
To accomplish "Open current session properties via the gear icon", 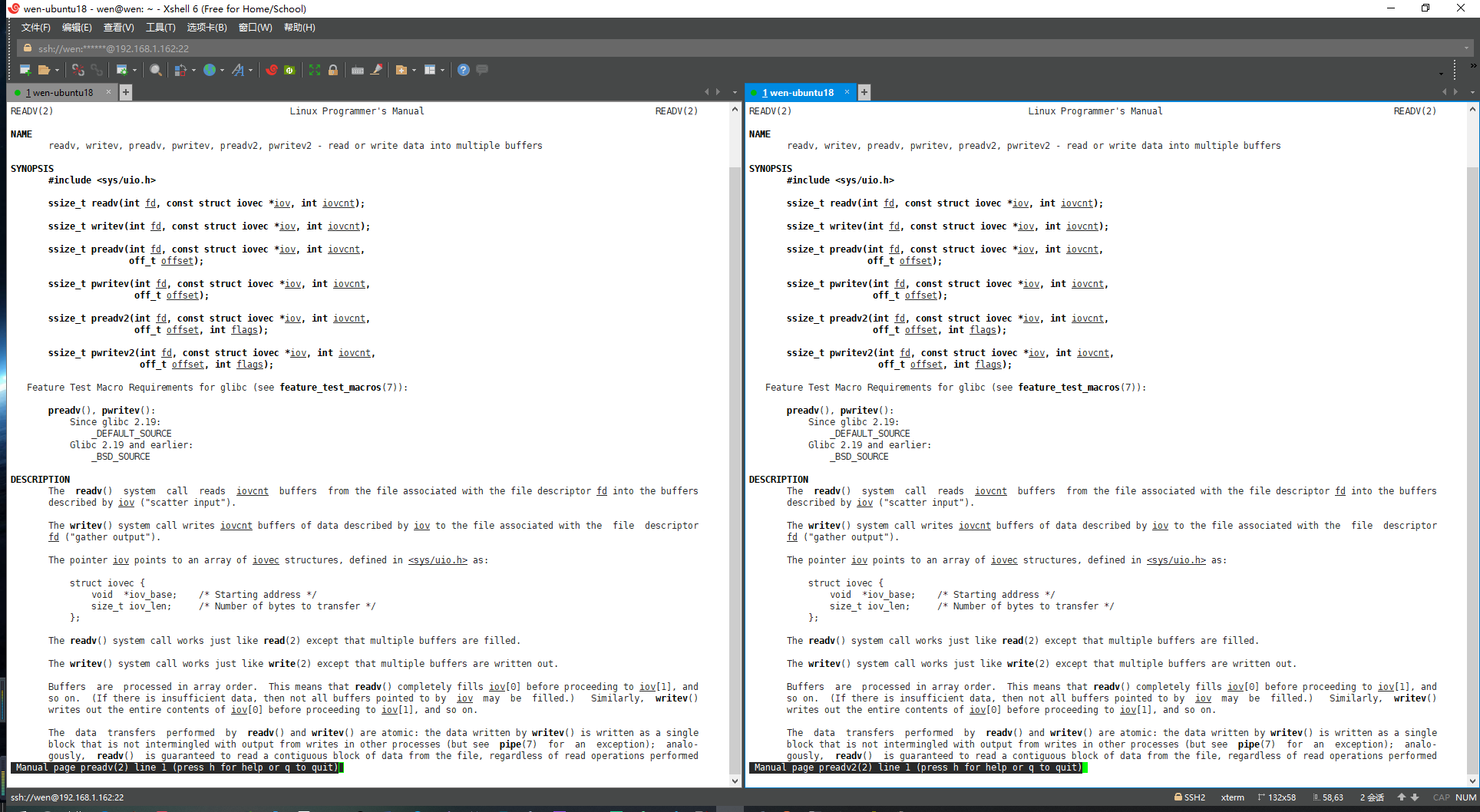I will pyautogui.click(x=123, y=70).
